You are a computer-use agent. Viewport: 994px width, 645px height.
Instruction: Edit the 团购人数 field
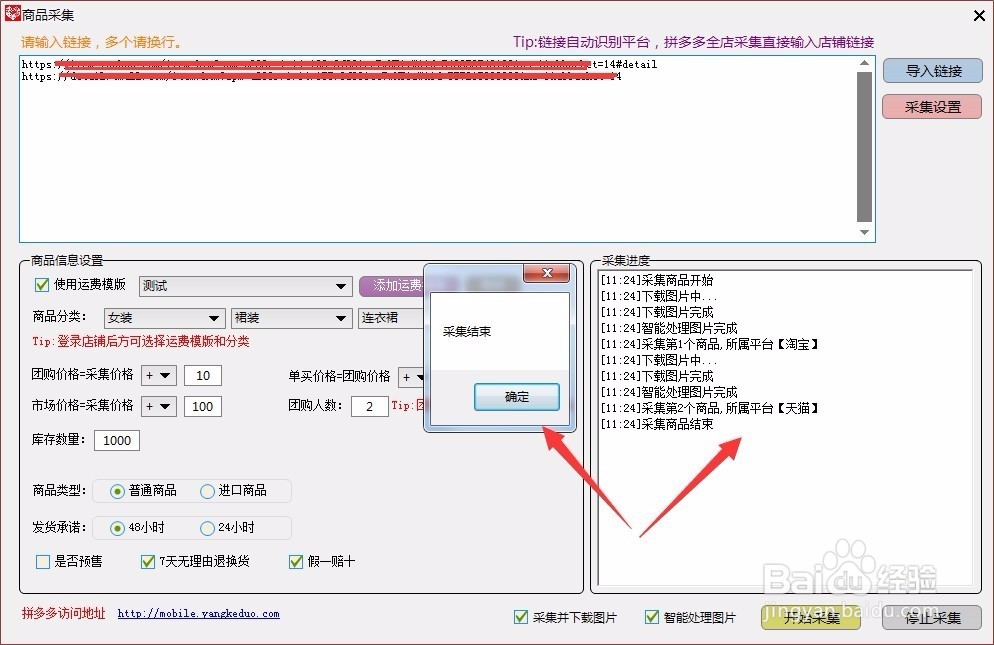tap(370, 407)
